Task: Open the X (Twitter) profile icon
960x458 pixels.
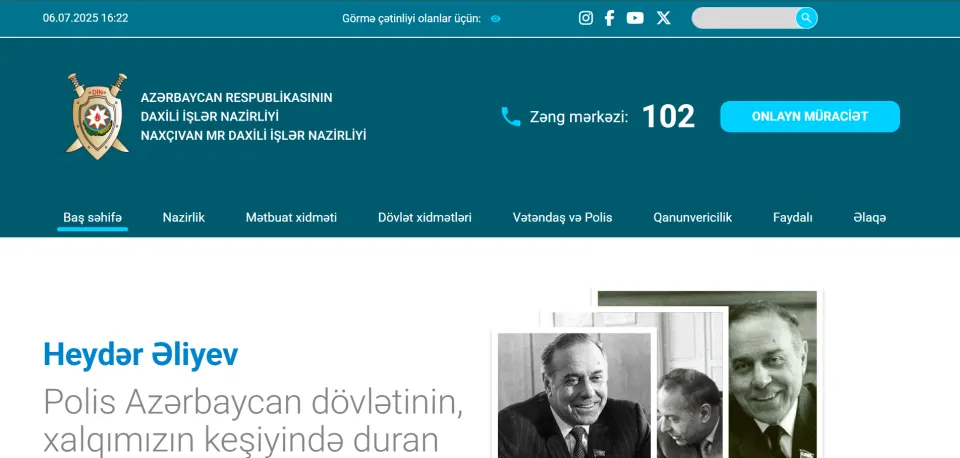Action: click(x=664, y=18)
